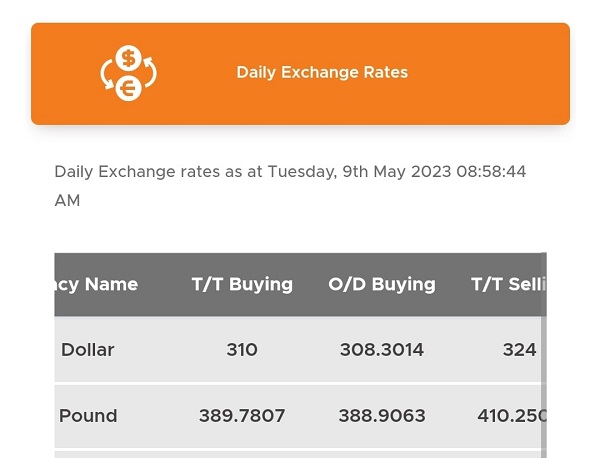600x458 pixels.
Task: Click the Daily Exchange Rates banner title
Action: [322, 72]
